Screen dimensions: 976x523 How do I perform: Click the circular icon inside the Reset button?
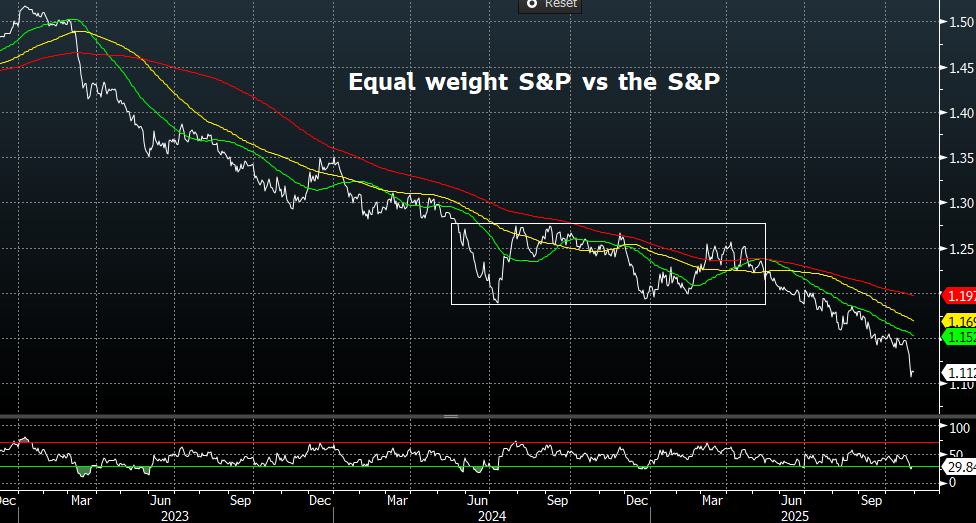[531, 4]
